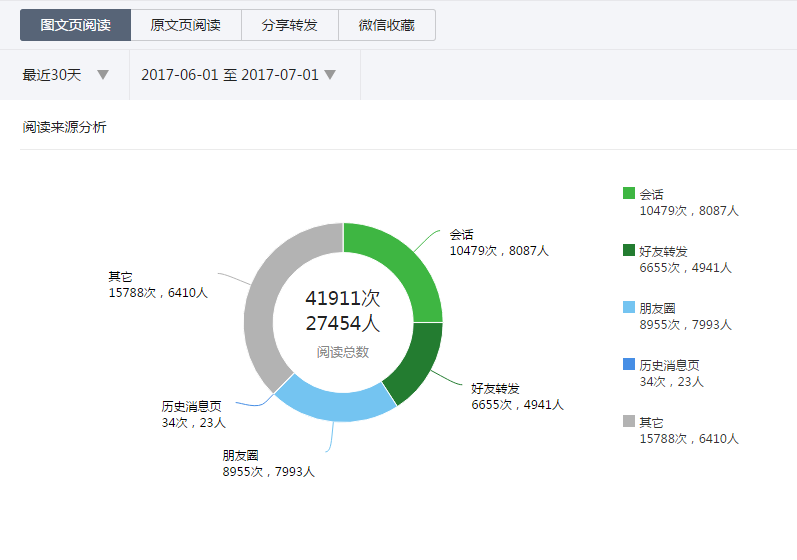Click the gray 其它 legend square

coord(629,422)
